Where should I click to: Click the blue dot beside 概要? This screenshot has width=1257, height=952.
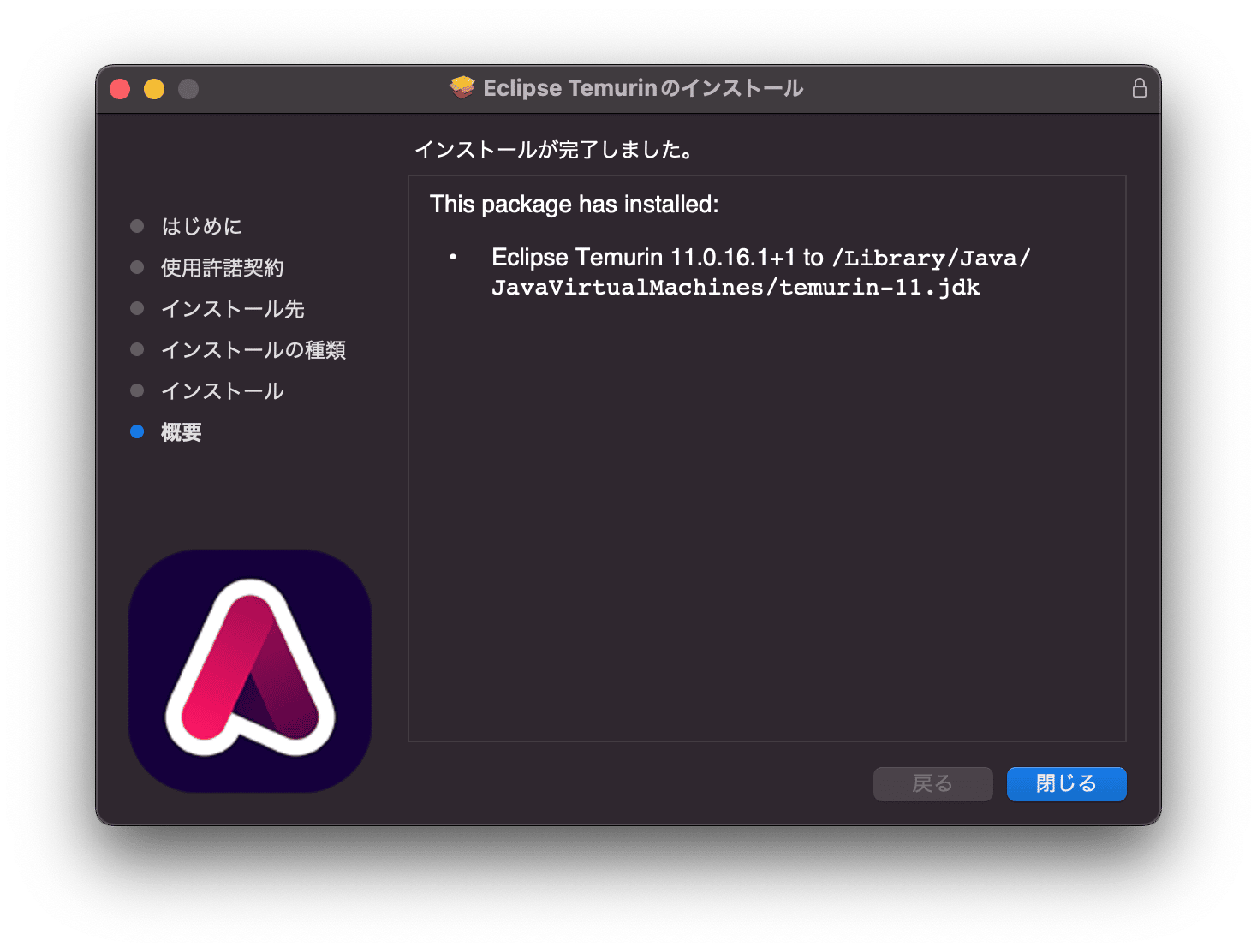(137, 431)
